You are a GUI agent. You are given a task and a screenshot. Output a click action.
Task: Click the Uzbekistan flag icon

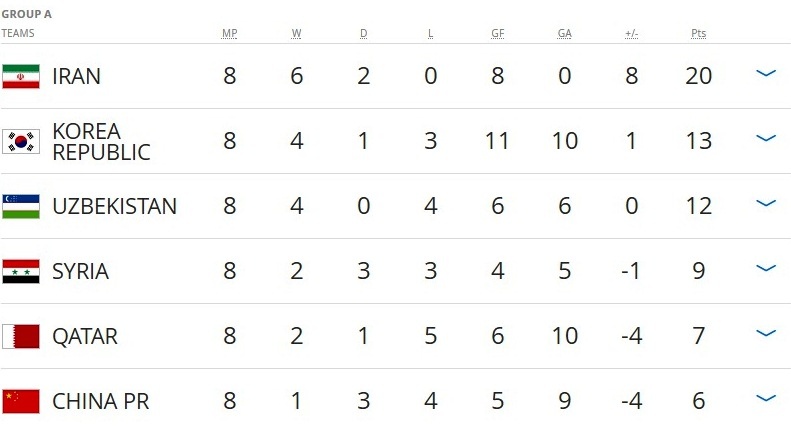tap(20, 206)
